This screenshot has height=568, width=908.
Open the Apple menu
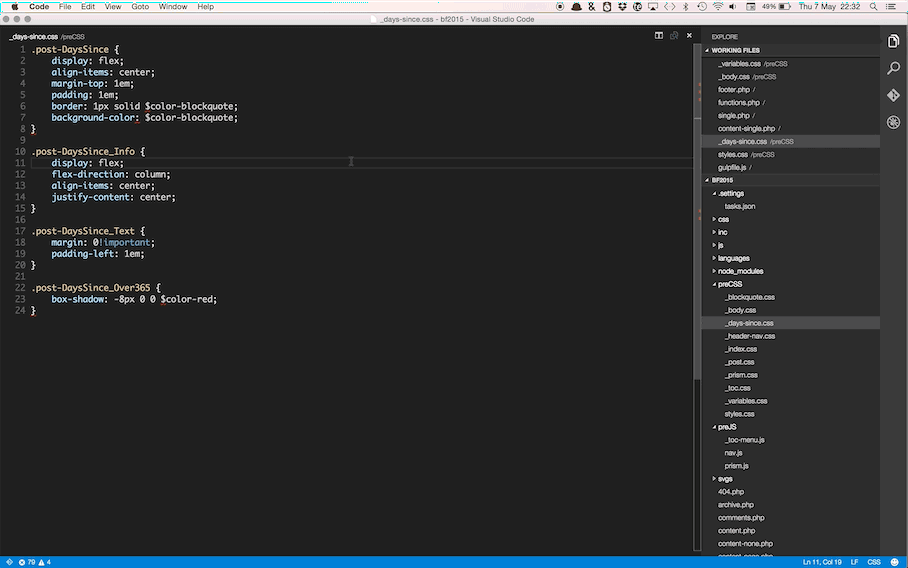(x=14, y=6)
